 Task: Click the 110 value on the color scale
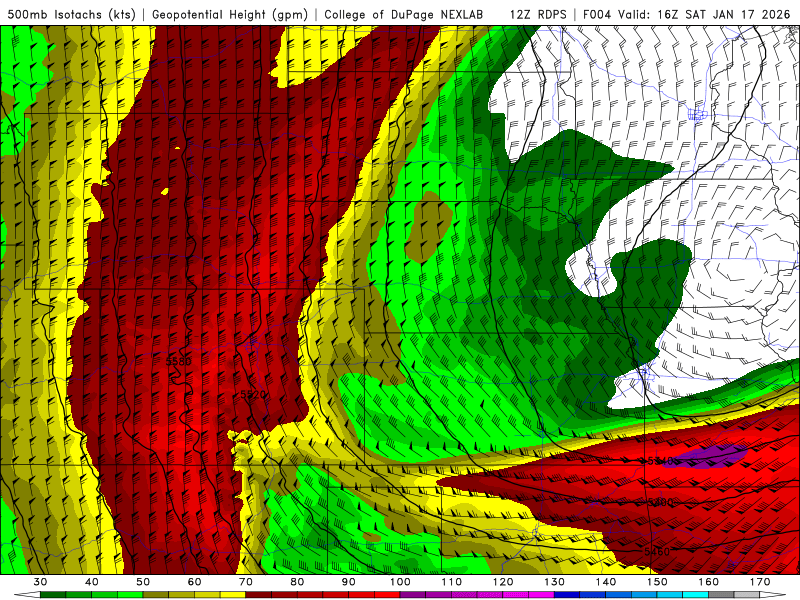coord(452,582)
